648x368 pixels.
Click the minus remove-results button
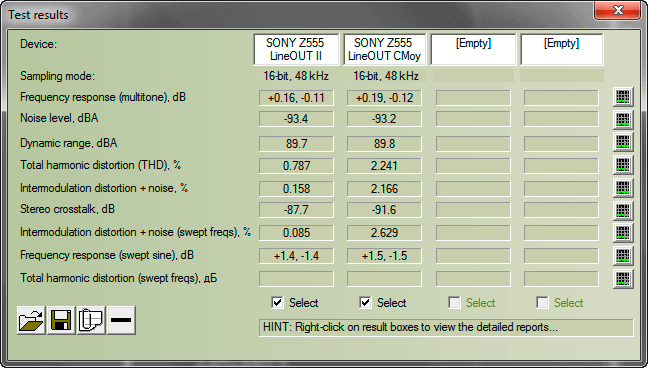click(121, 320)
